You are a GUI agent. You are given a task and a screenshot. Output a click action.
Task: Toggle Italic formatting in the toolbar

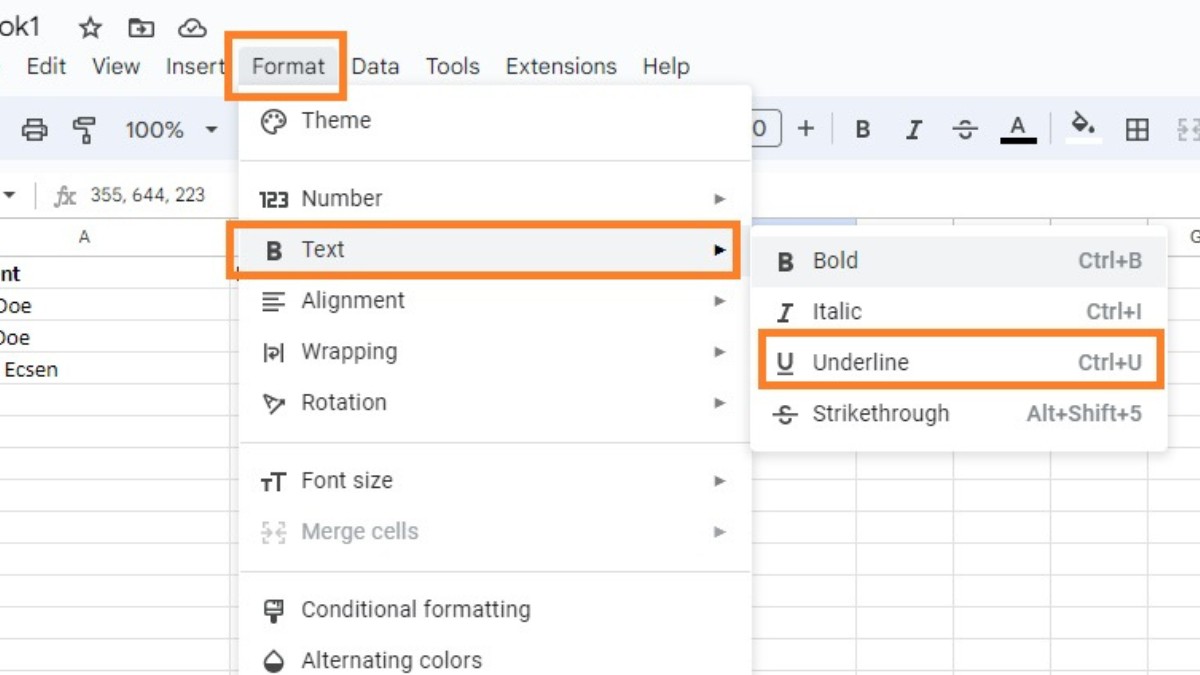pos(912,129)
